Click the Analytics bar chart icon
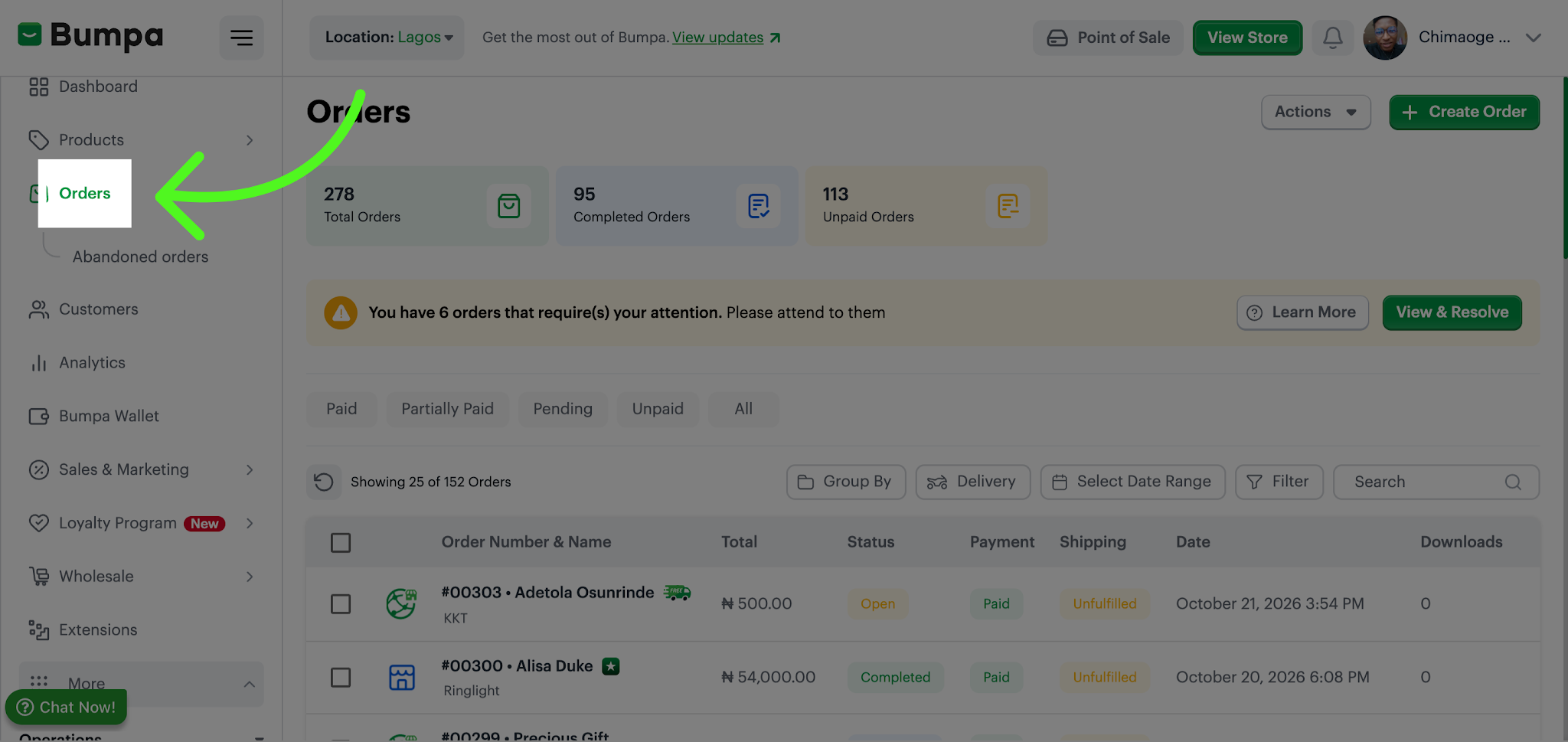Image resolution: width=1568 pixels, height=742 pixels. click(39, 363)
